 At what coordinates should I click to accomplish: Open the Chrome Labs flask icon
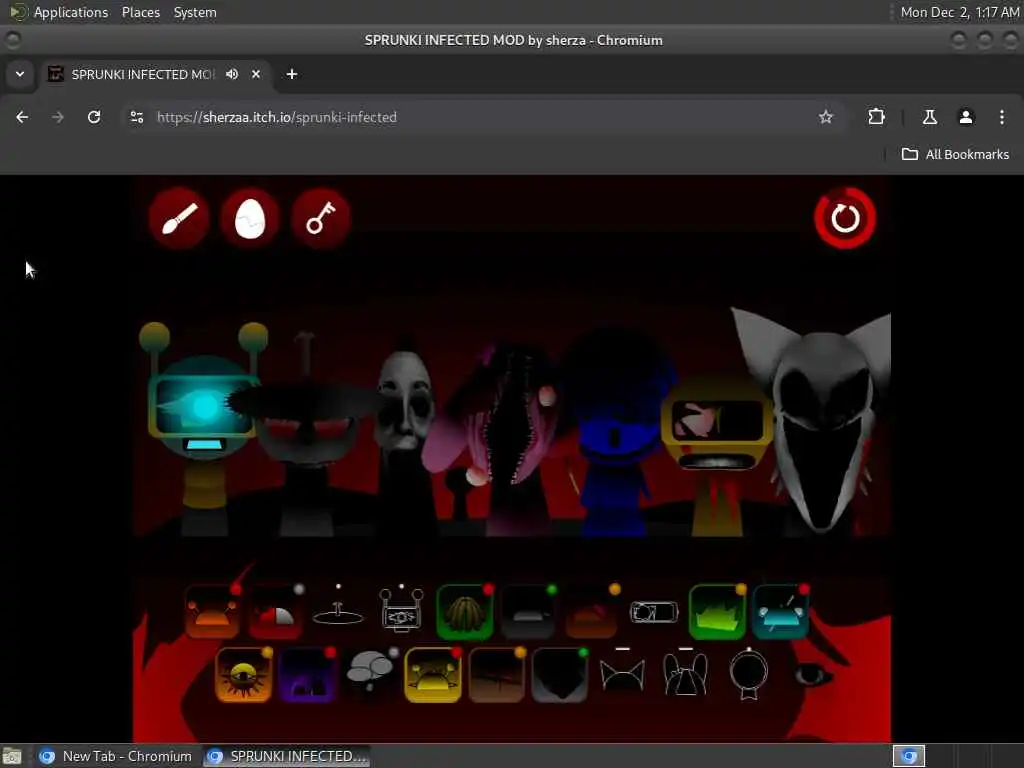click(930, 117)
